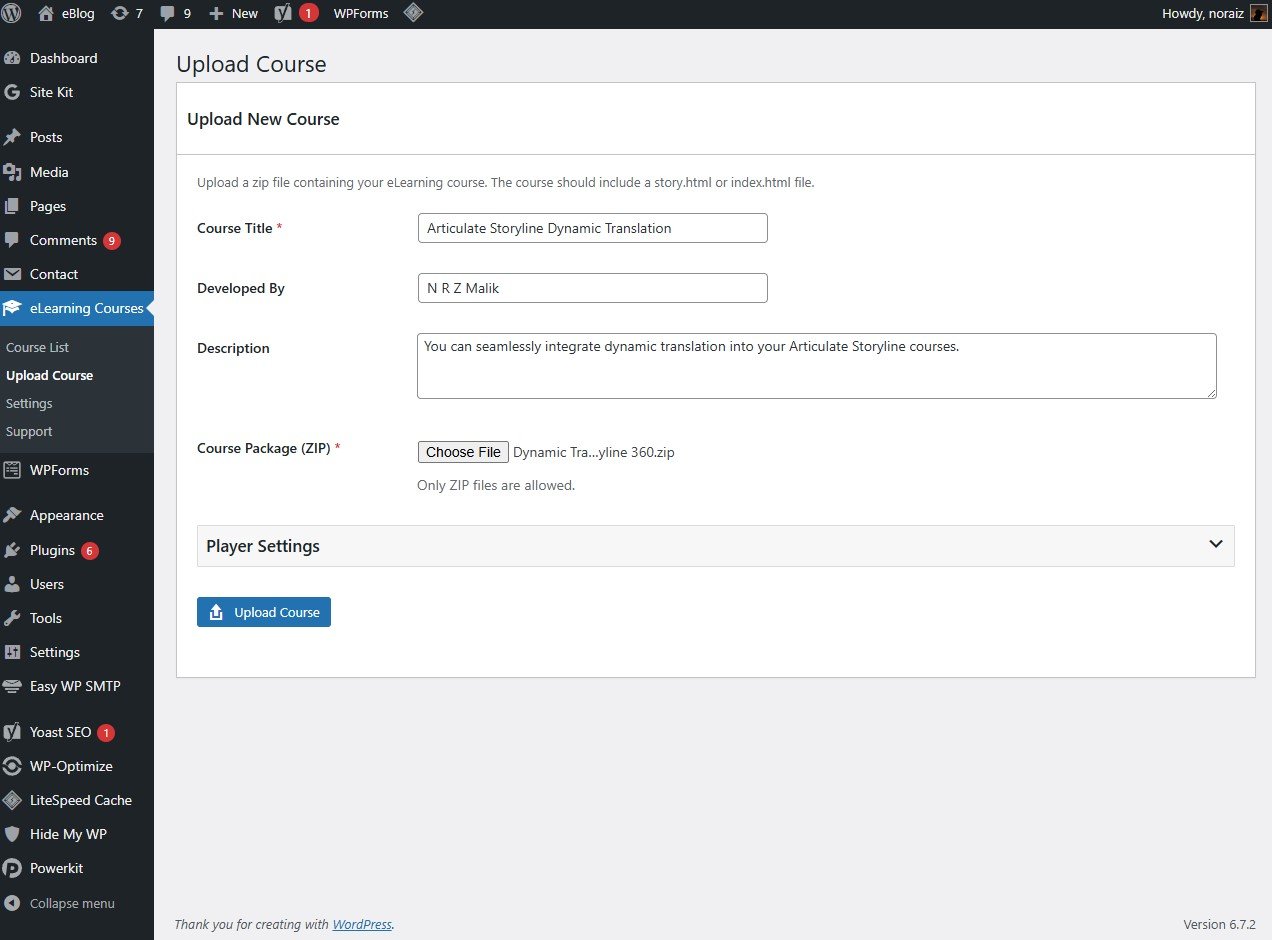Click the LiteSpeed diamond icon in admin bar
The image size is (1272, 940).
[x=414, y=13]
